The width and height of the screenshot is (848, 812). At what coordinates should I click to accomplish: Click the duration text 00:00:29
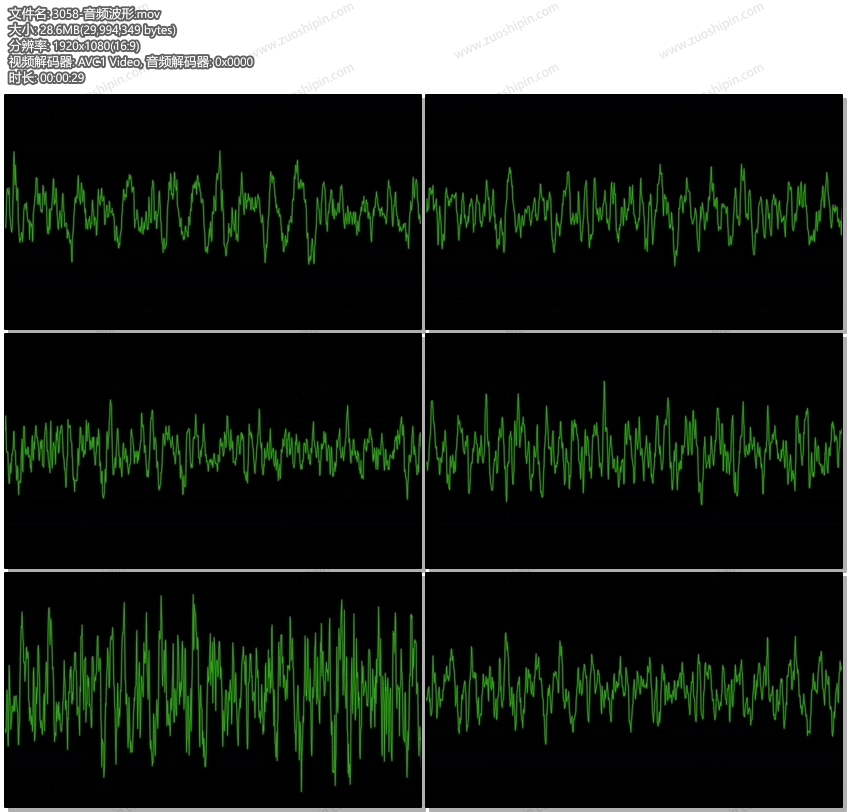point(62,78)
